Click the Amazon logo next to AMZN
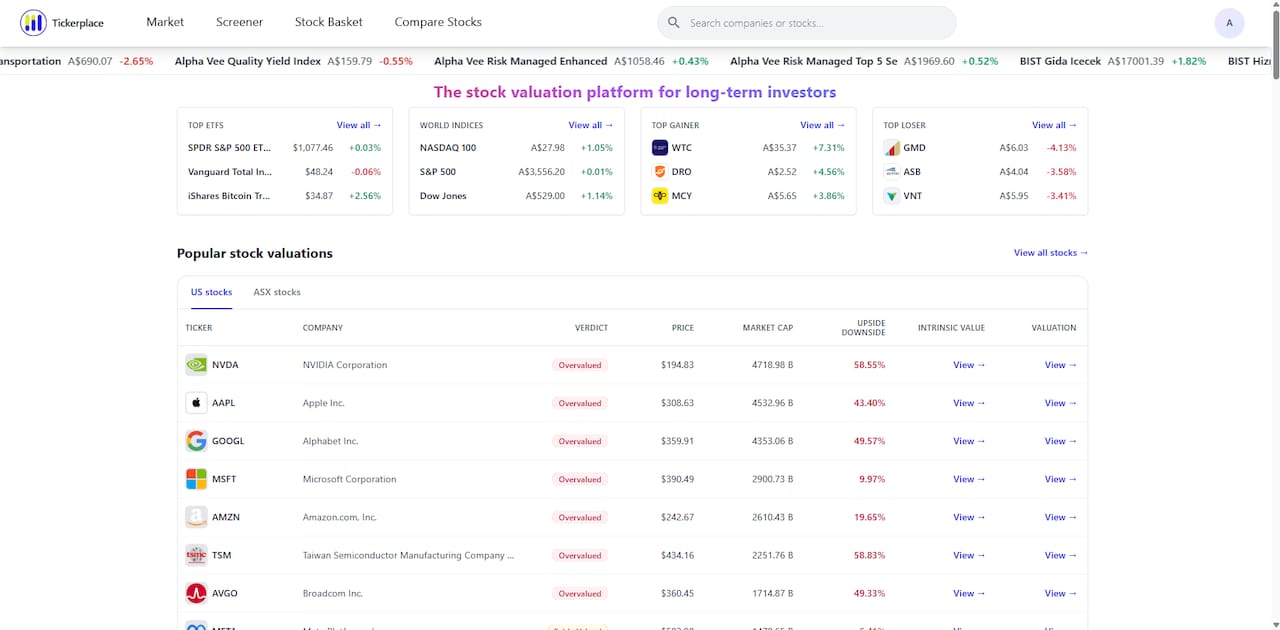 point(196,517)
